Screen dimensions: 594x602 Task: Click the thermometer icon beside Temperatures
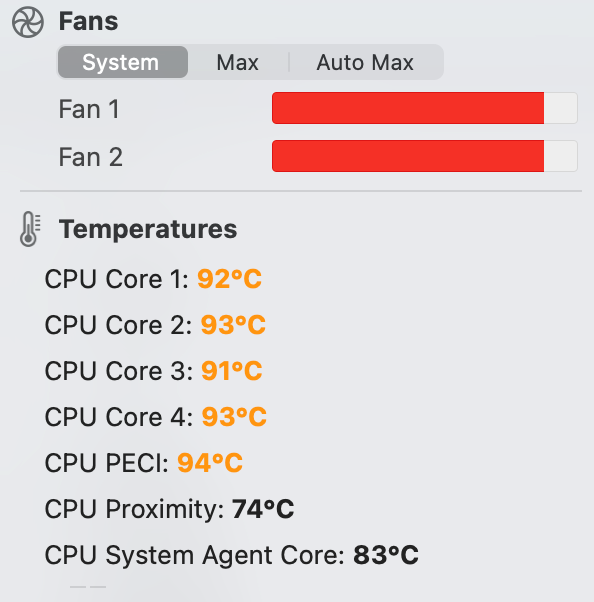point(30,229)
